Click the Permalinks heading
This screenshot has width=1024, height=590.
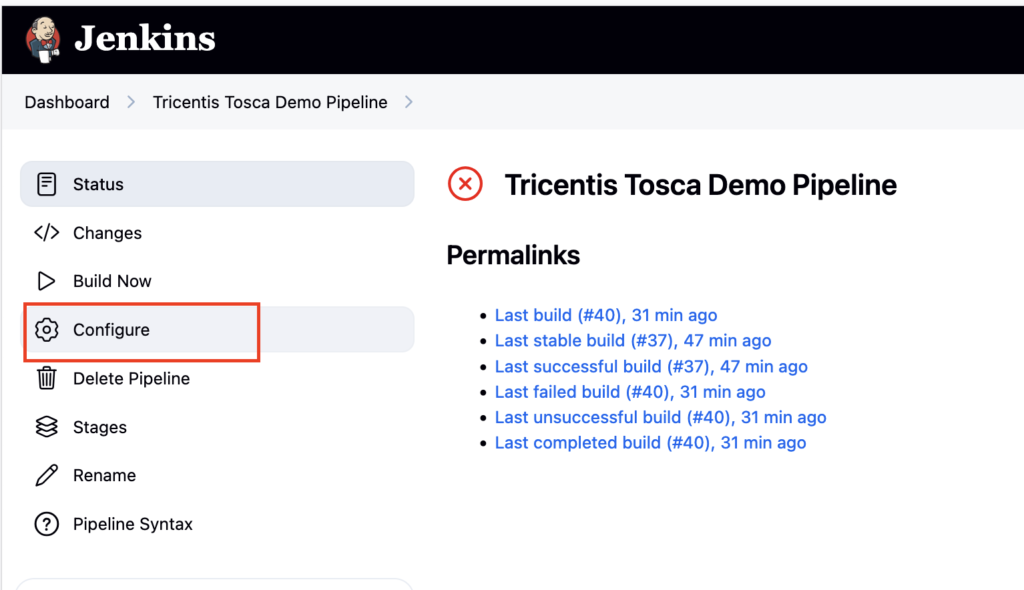pyautogui.click(x=513, y=255)
